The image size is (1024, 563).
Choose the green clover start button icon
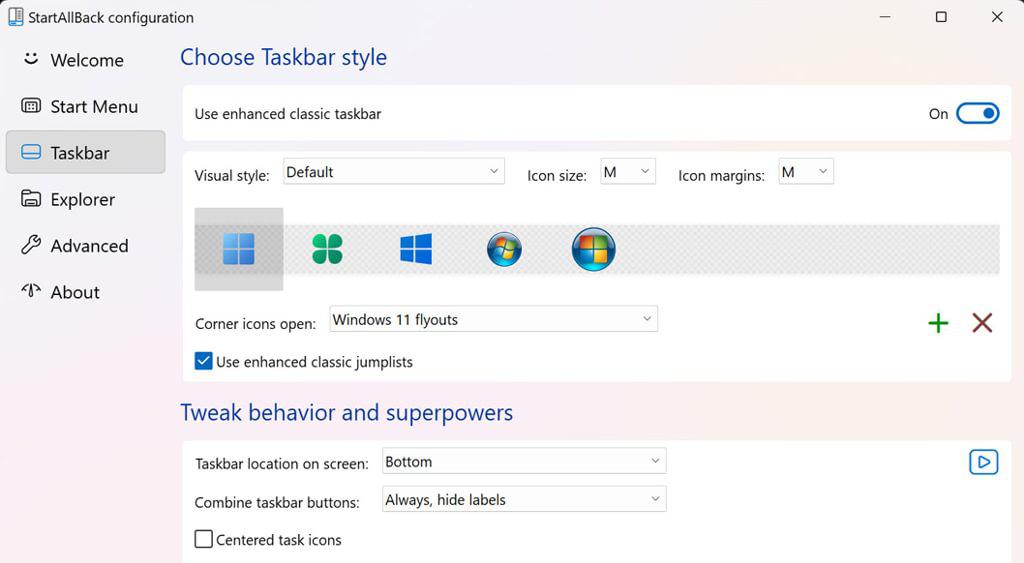tap(327, 249)
